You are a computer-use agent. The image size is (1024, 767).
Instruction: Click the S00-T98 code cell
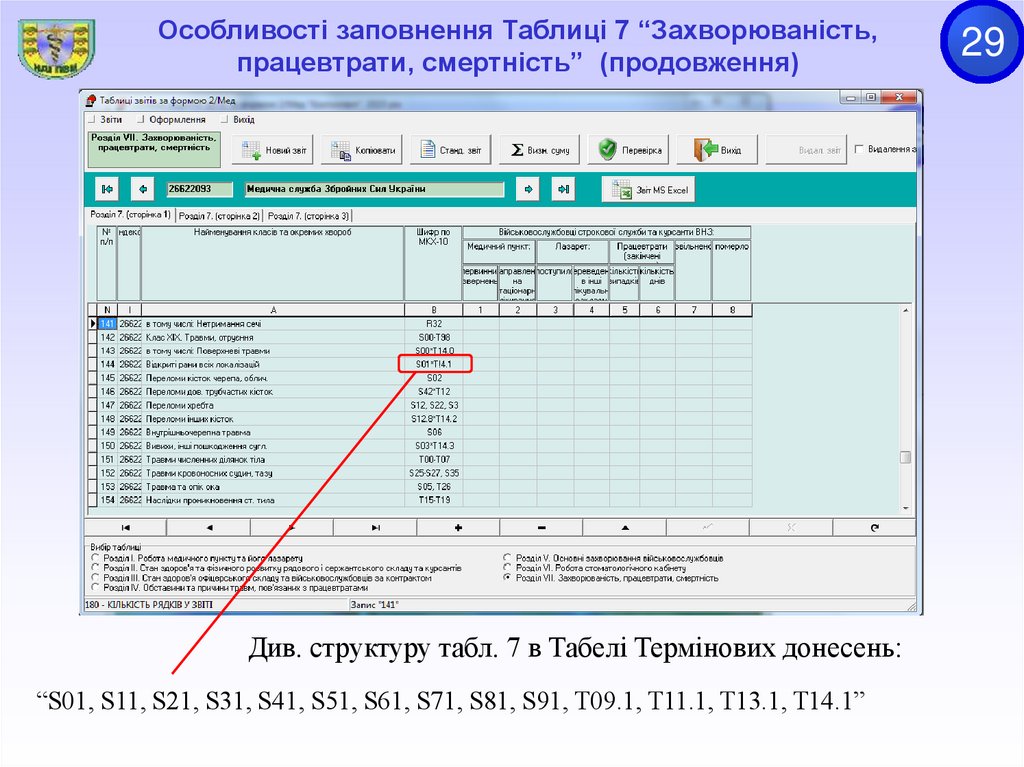(x=434, y=337)
